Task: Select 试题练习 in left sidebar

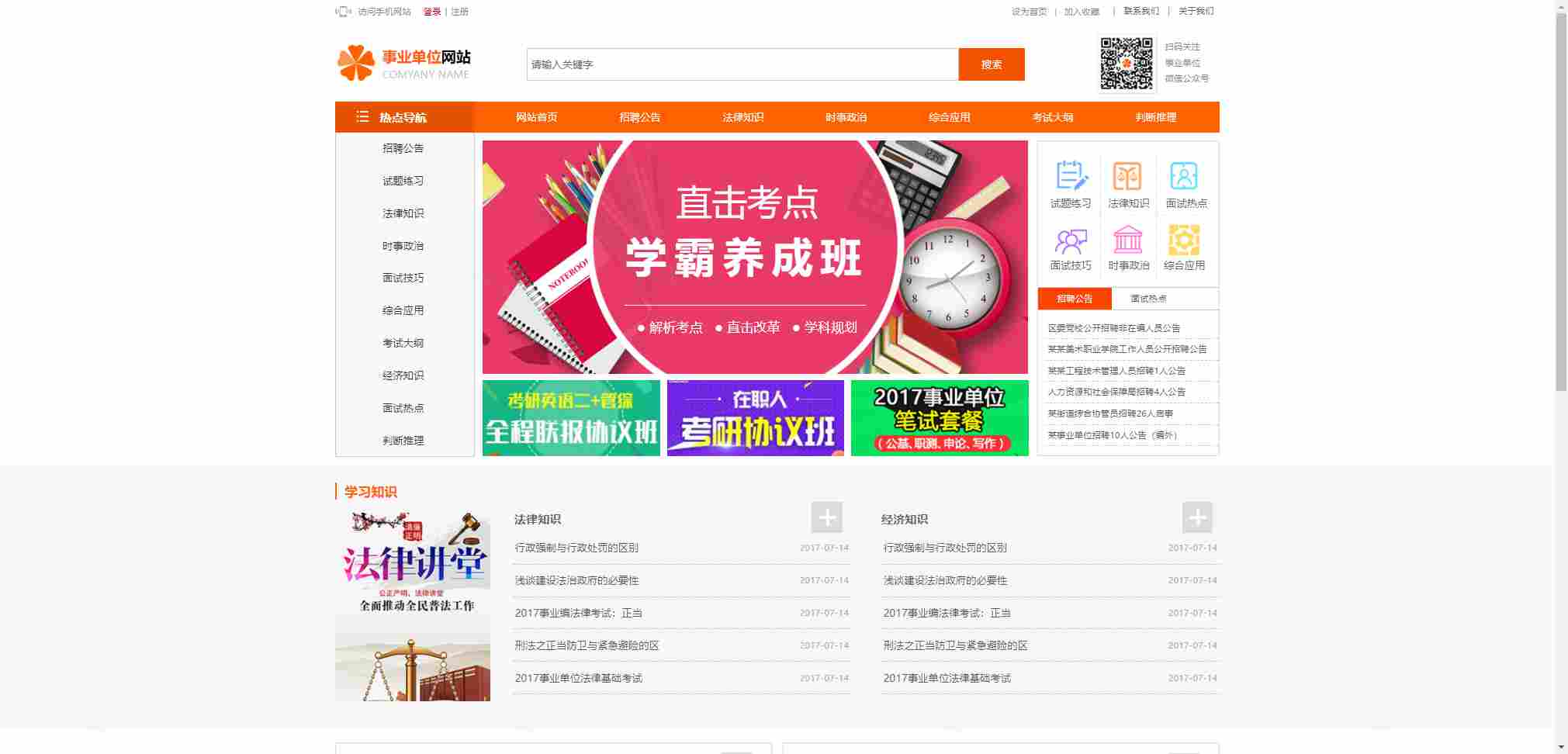Action: point(403,181)
